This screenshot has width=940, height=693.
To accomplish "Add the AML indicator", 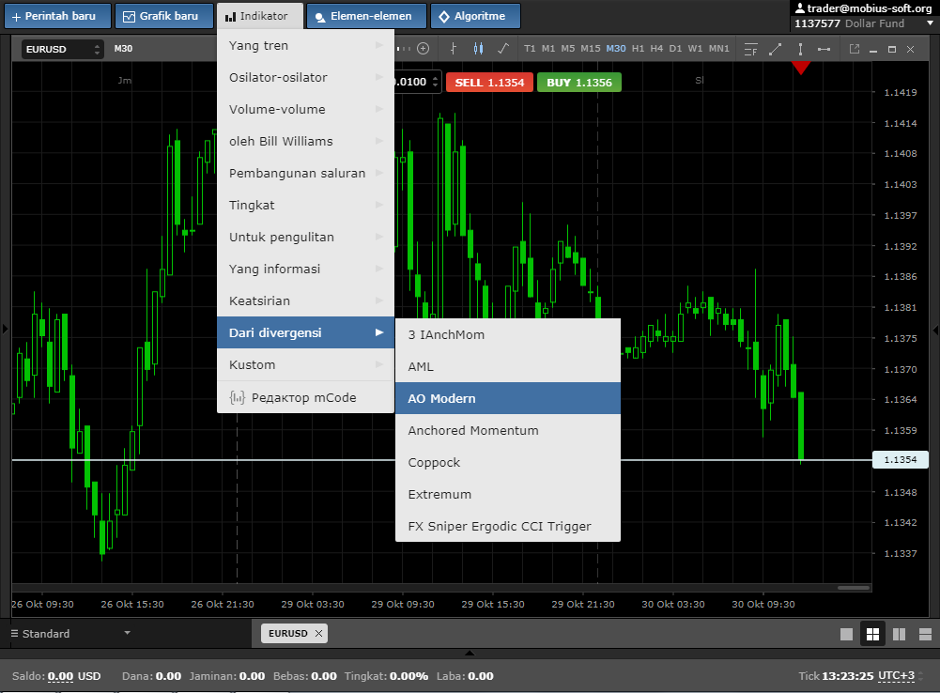I will pos(508,366).
